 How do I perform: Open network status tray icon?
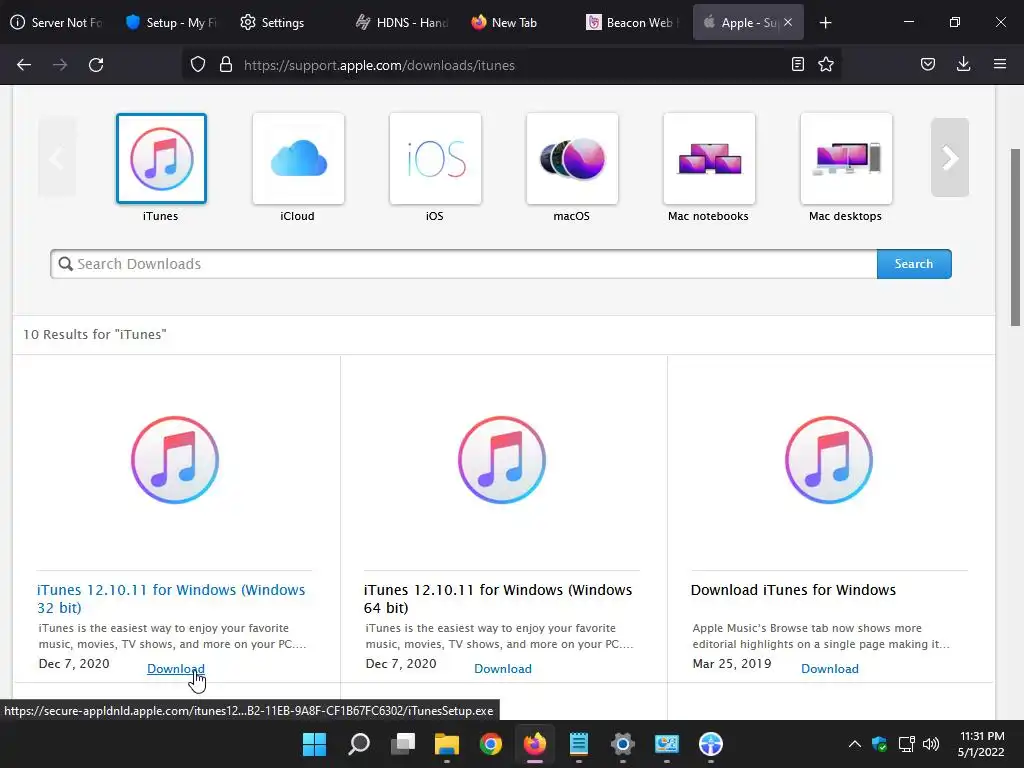point(906,744)
